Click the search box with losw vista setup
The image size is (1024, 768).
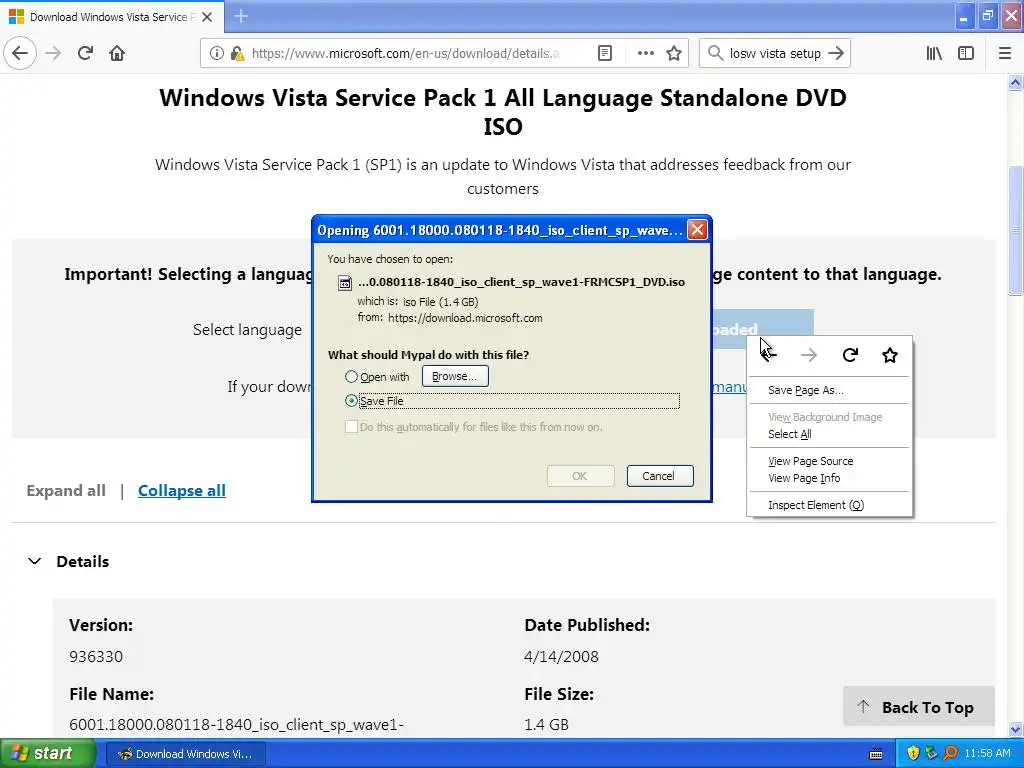pos(775,54)
